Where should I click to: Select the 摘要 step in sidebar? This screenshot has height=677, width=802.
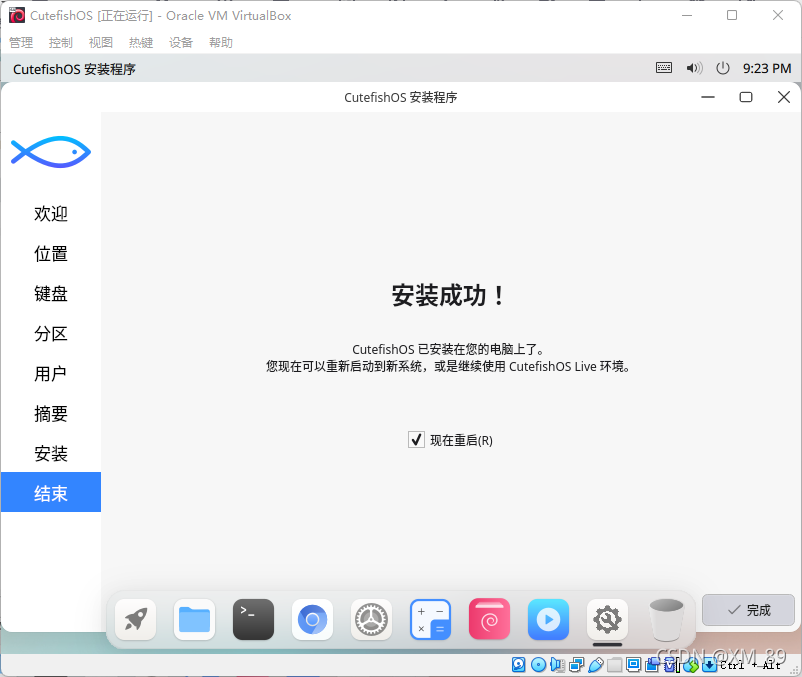51,413
